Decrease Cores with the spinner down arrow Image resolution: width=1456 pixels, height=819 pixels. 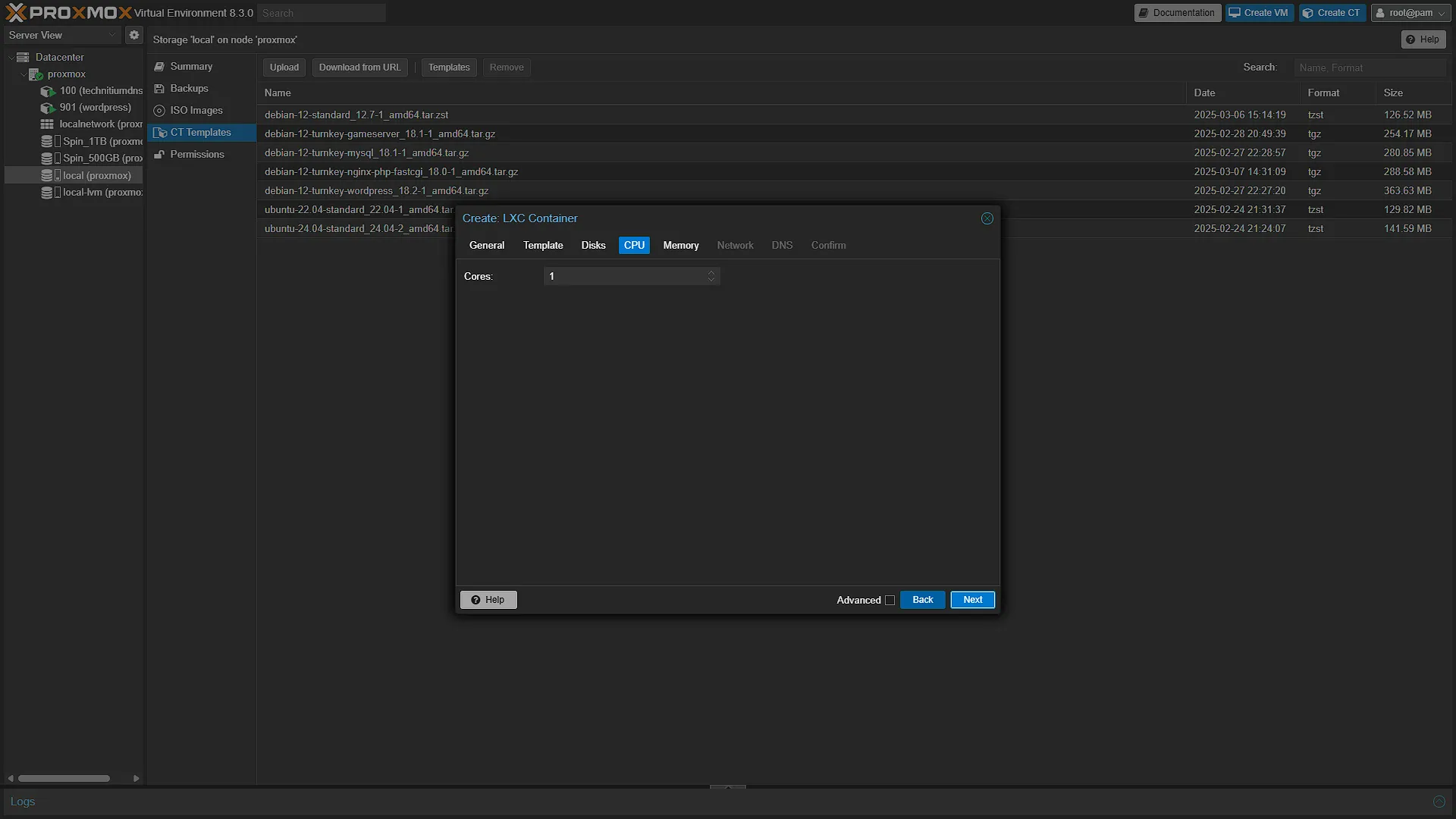[711, 280]
